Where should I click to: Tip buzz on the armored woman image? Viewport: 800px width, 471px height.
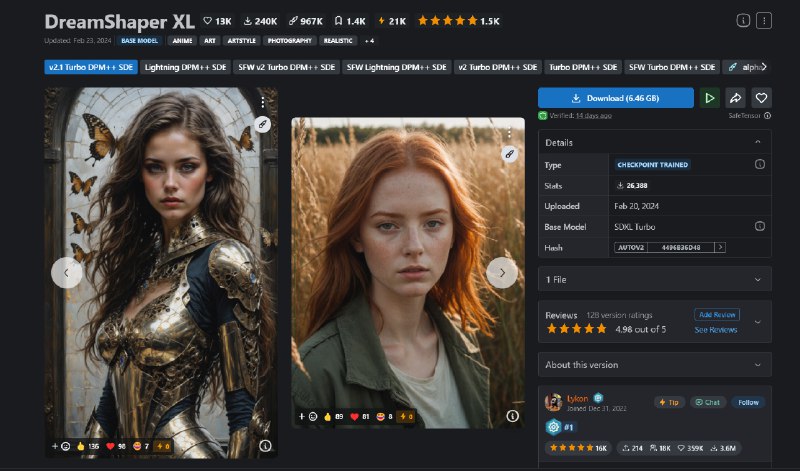[163, 446]
